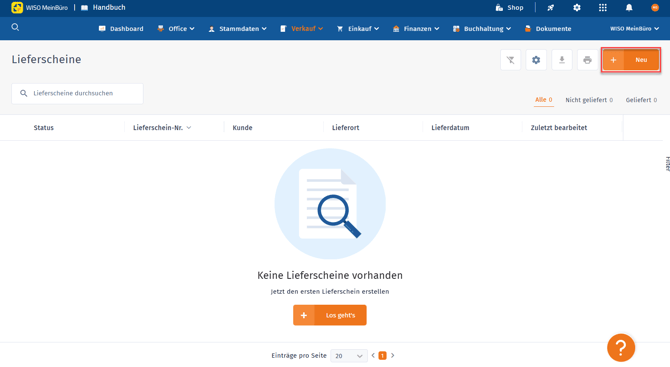The image size is (670, 367).
Task: Create new Lieferschein with Neu button
Action: (631, 60)
